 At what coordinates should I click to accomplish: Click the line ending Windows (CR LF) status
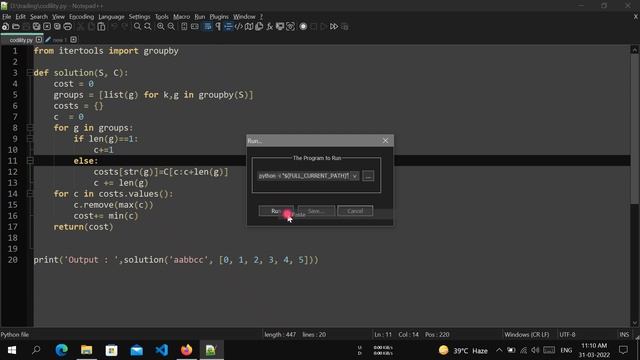click(527, 335)
